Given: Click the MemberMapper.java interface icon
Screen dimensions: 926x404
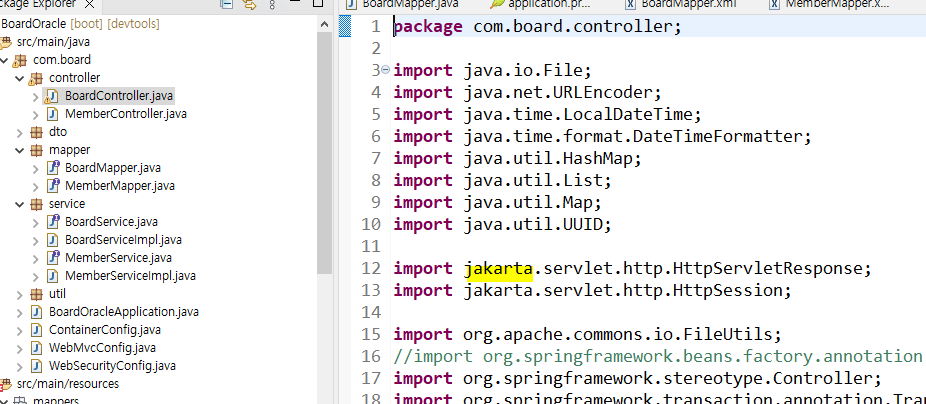Looking at the screenshot, I should (53, 186).
